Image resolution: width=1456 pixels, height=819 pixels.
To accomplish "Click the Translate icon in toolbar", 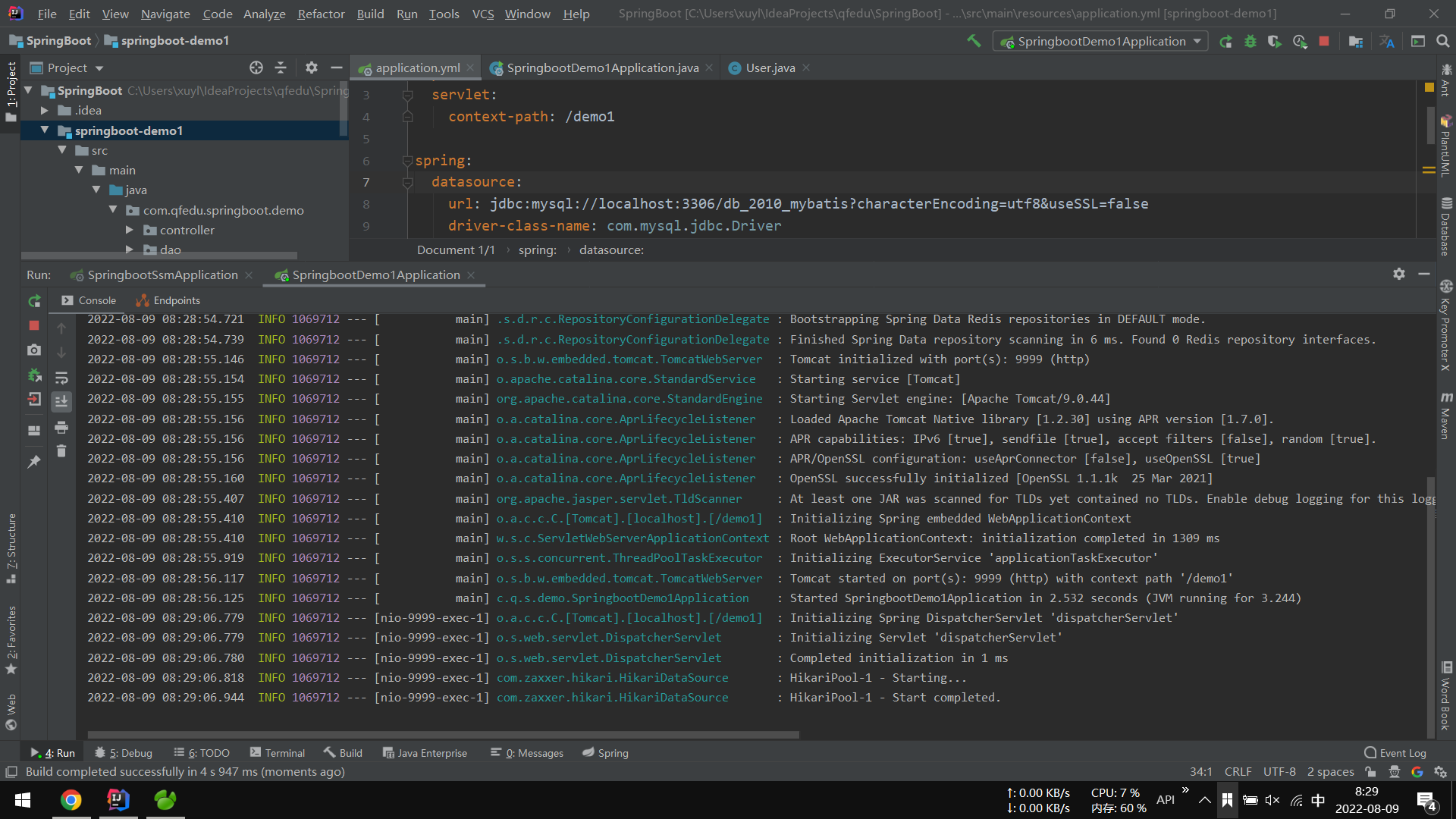I will (x=1387, y=42).
